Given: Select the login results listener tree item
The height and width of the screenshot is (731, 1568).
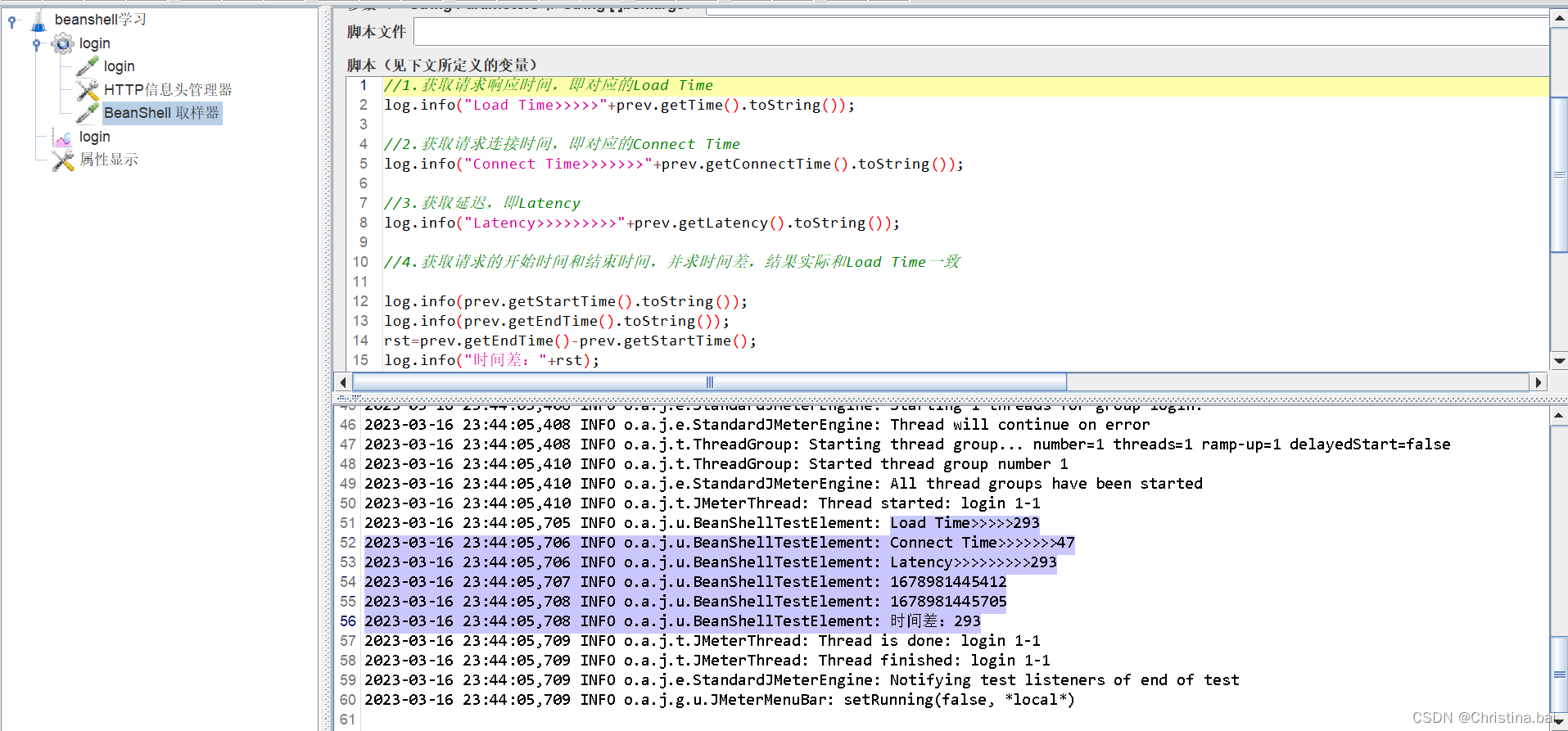Looking at the screenshot, I should (x=94, y=137).
